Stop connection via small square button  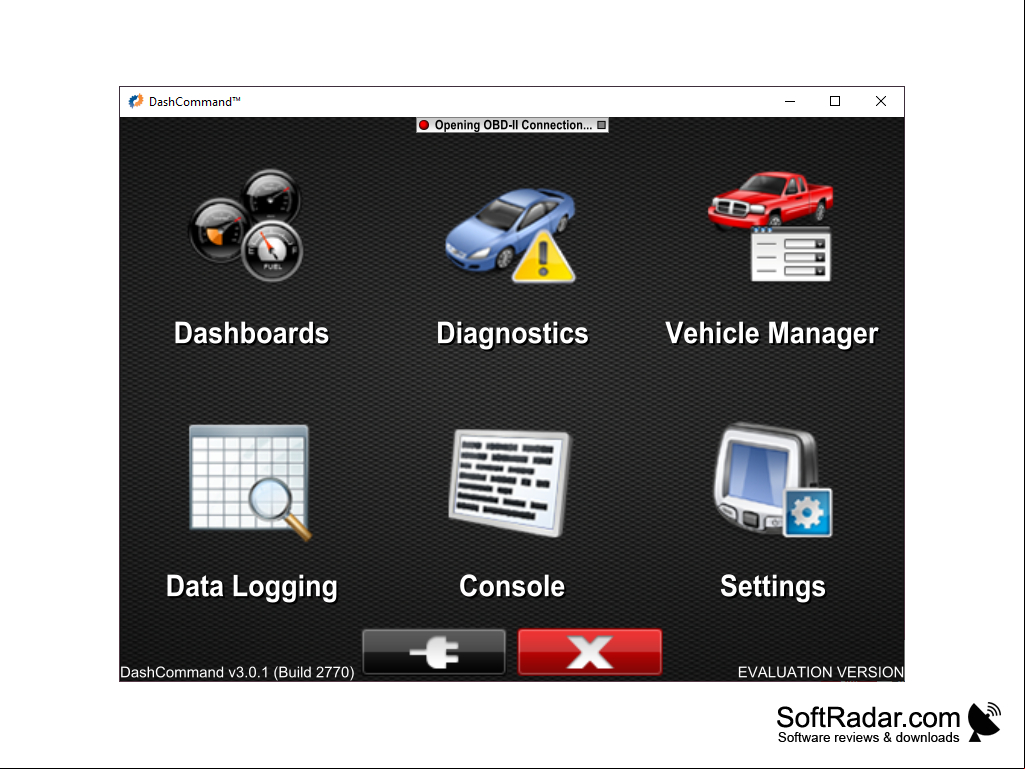(x=601, y=125)
